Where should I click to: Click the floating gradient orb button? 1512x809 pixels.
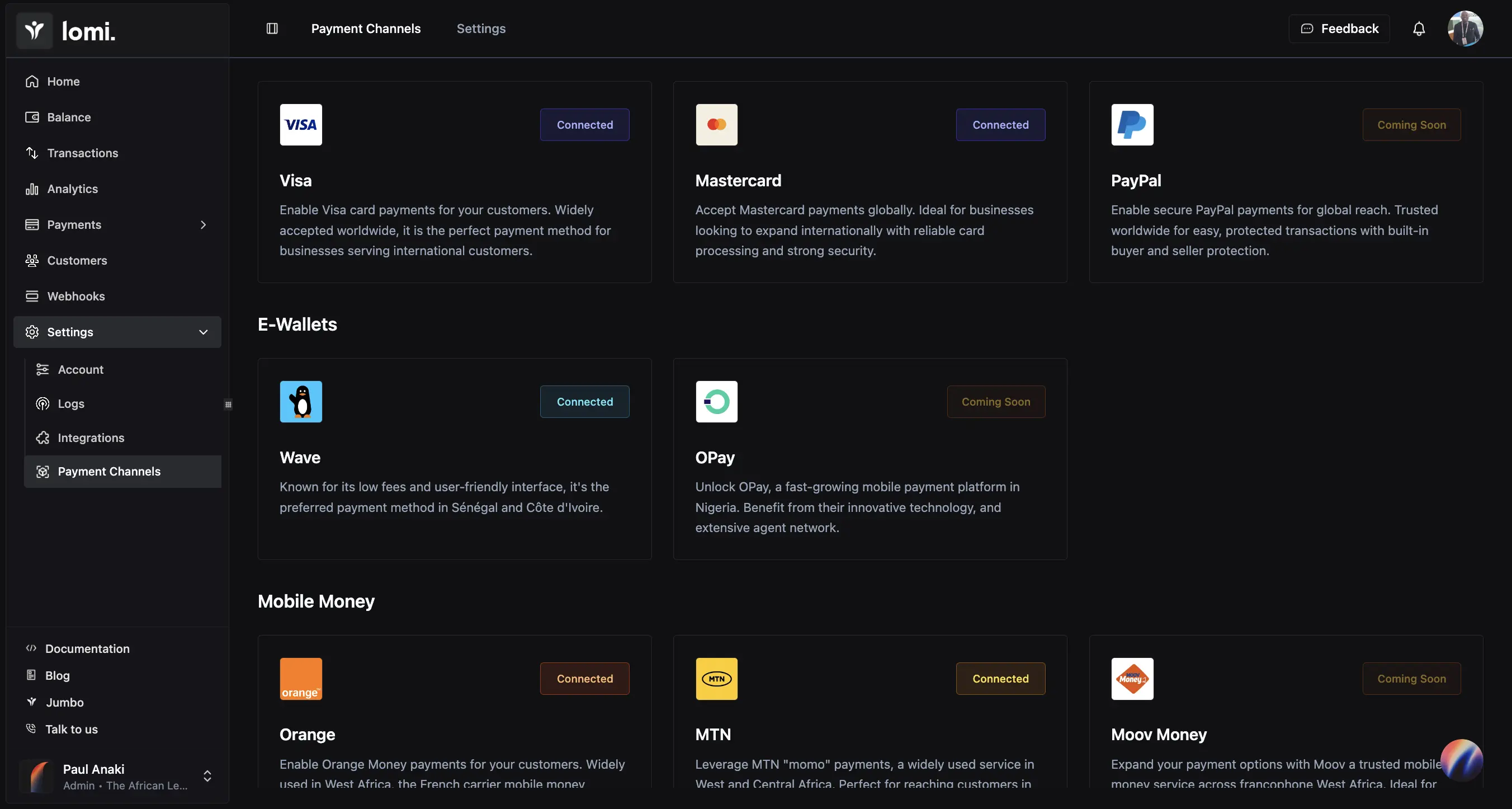tap(1462, 760)
